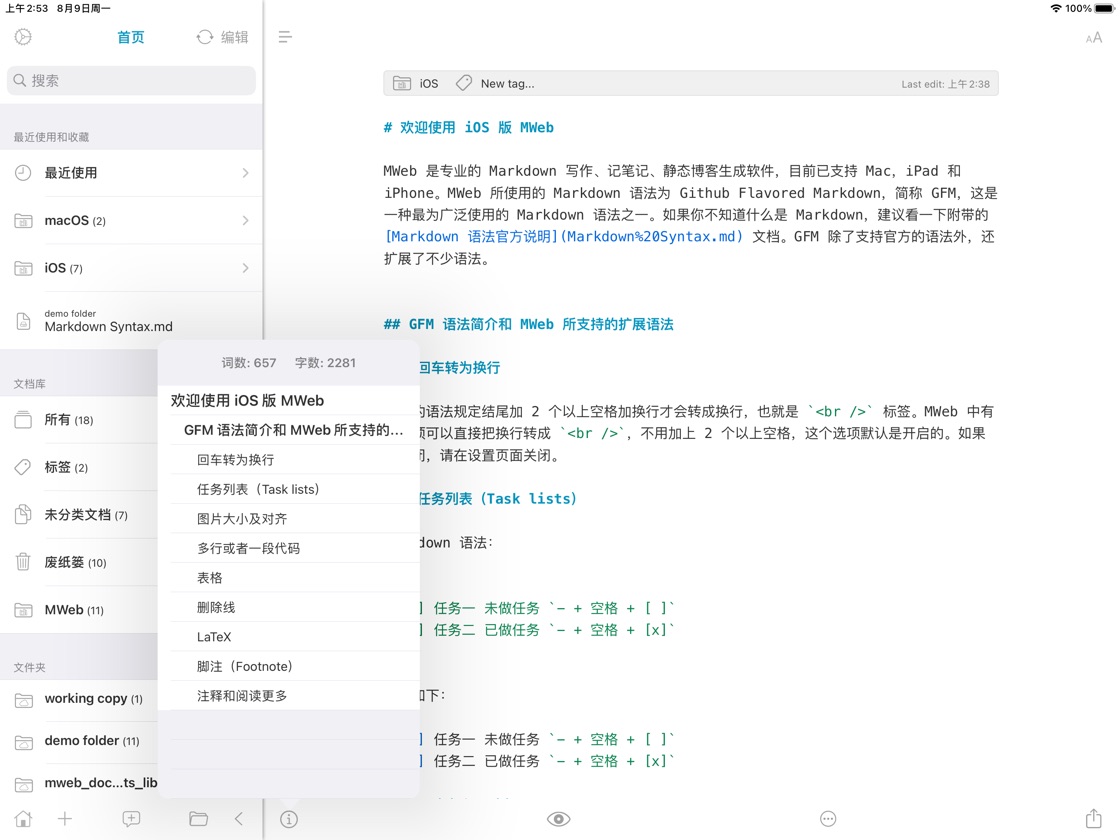Image resolution: width=1120 pixels, height=840 pixels.
Task: Open the mweb_doc...ts_lib folder
Action: (79, 783)
